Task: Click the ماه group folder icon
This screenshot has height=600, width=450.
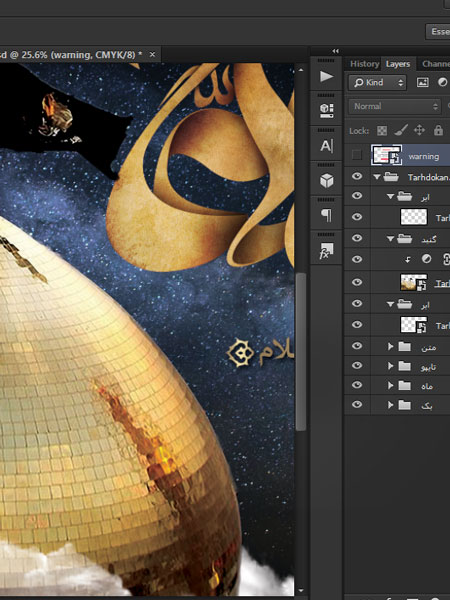Action: point(404,385)
